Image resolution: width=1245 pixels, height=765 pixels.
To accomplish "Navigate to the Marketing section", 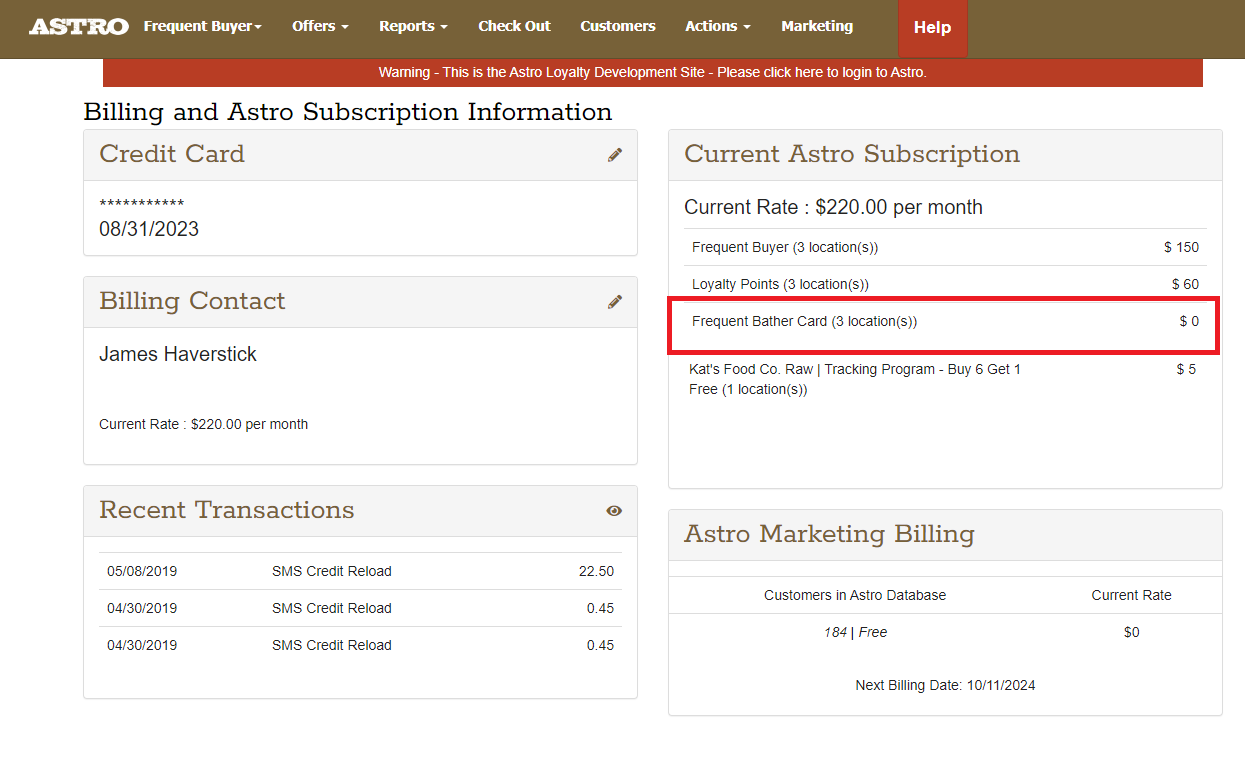I will [x=817, y=27].
